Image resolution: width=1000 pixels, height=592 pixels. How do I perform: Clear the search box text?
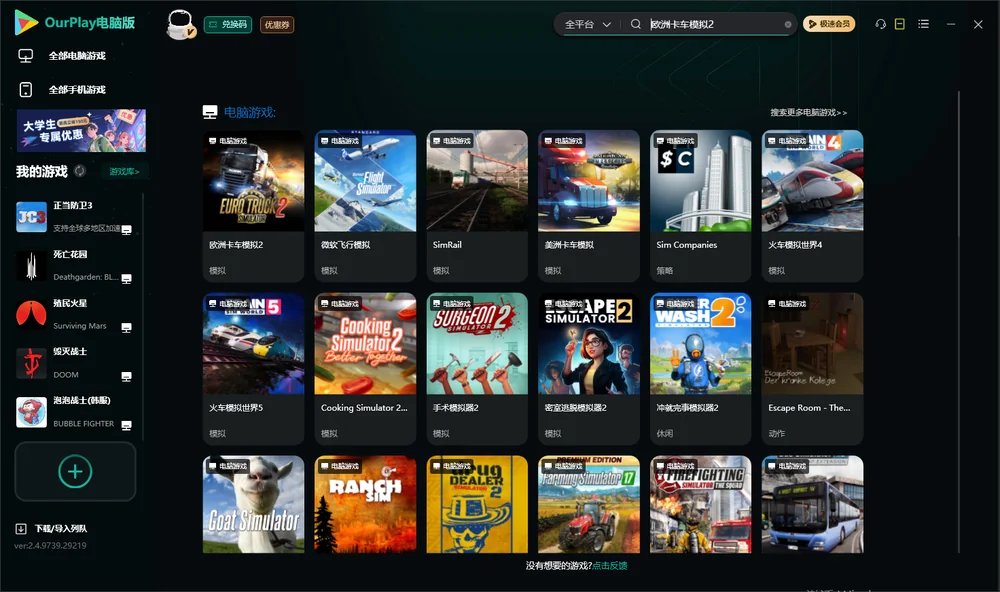(x=788, y=24)
